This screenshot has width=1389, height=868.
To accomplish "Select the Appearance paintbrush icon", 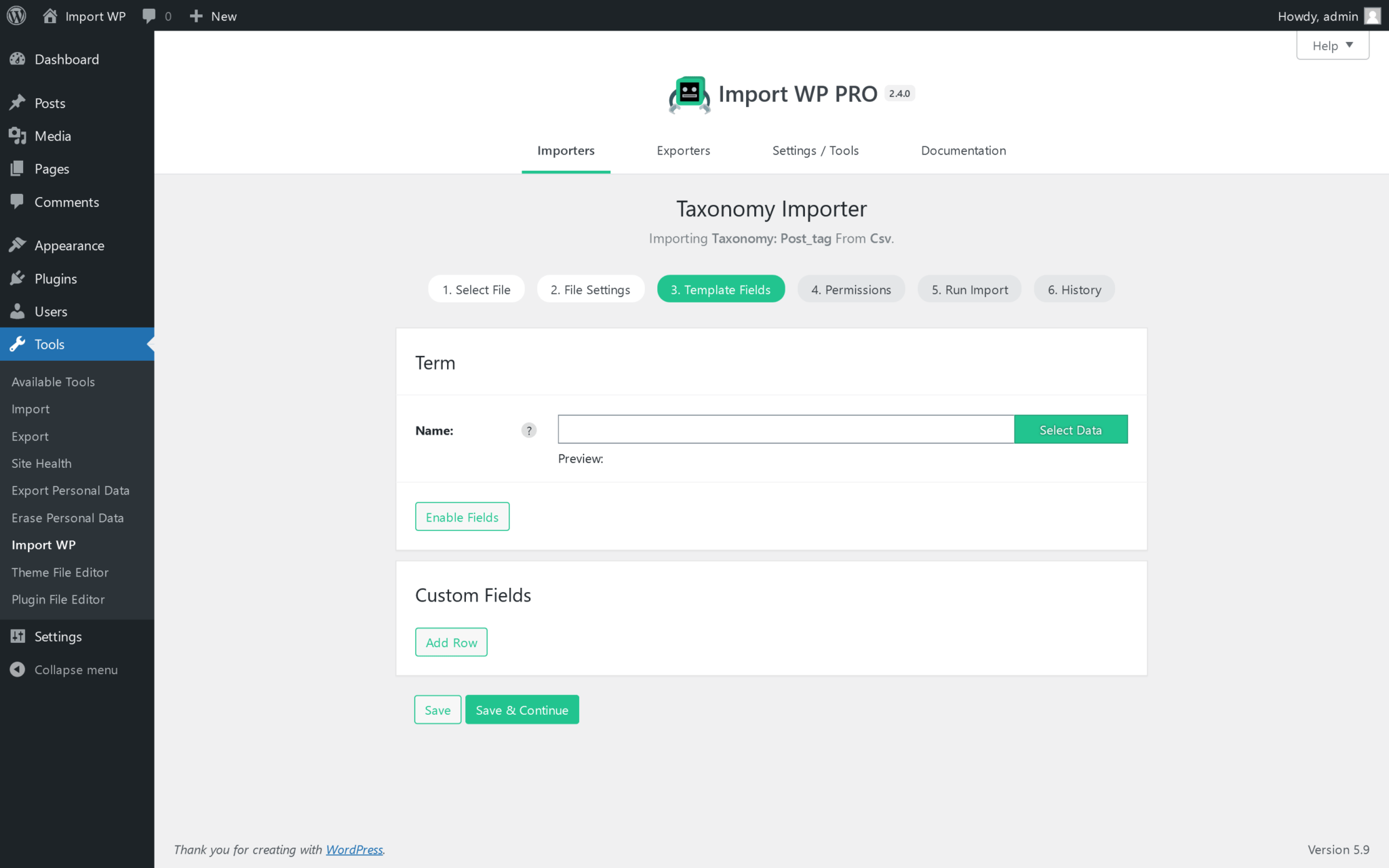I will click(18, 245).
